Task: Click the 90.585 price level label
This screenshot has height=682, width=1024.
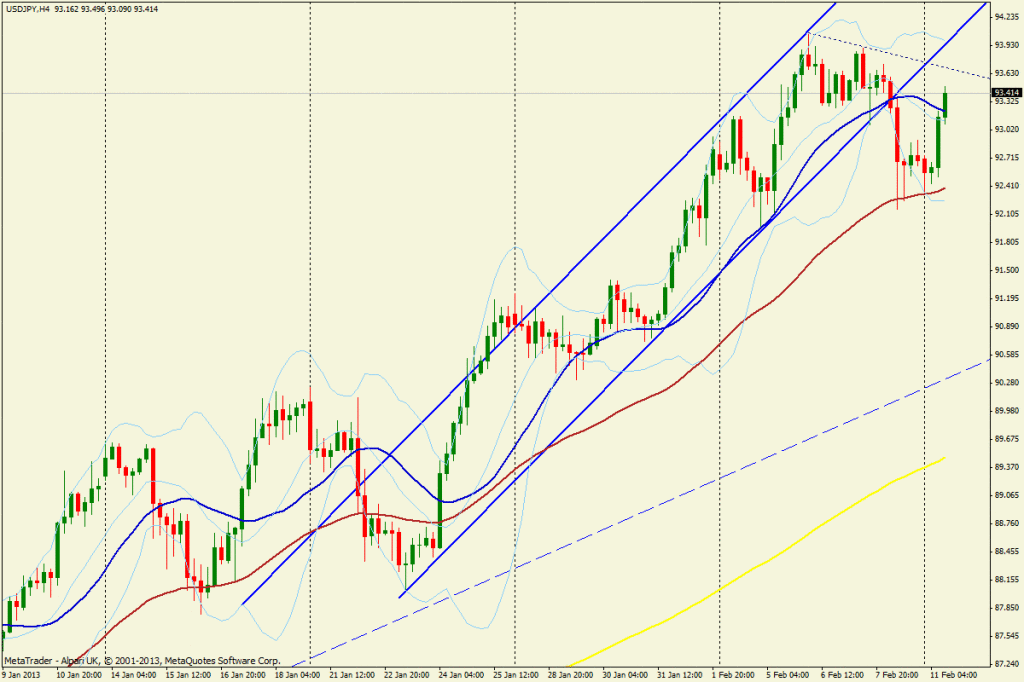Action: [x=1006, y=355]
